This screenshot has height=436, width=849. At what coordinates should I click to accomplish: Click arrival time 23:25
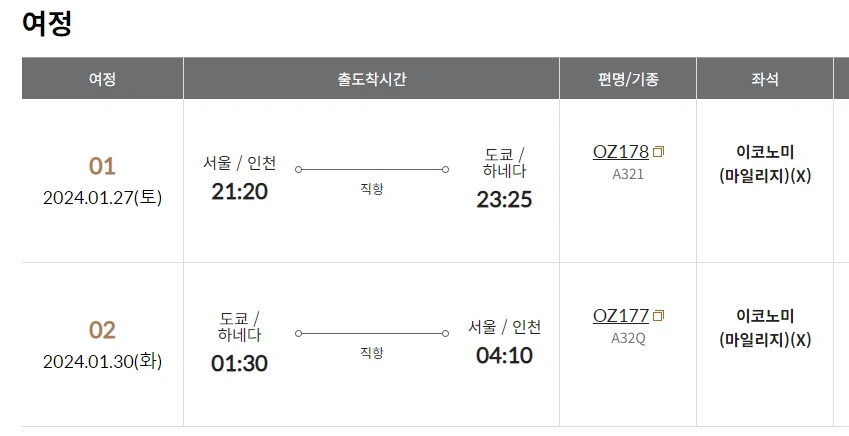(x=504, y=200)
